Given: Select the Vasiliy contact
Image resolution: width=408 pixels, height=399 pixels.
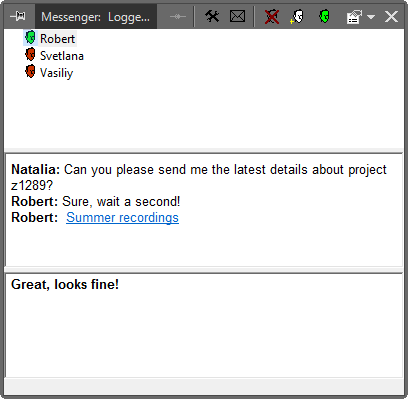Looking at the screenshot, I should (56, 73).
